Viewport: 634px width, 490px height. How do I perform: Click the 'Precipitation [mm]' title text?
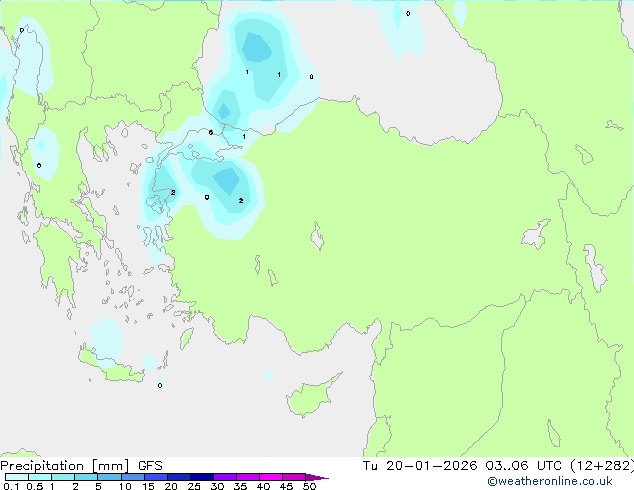tap(65, 466)
